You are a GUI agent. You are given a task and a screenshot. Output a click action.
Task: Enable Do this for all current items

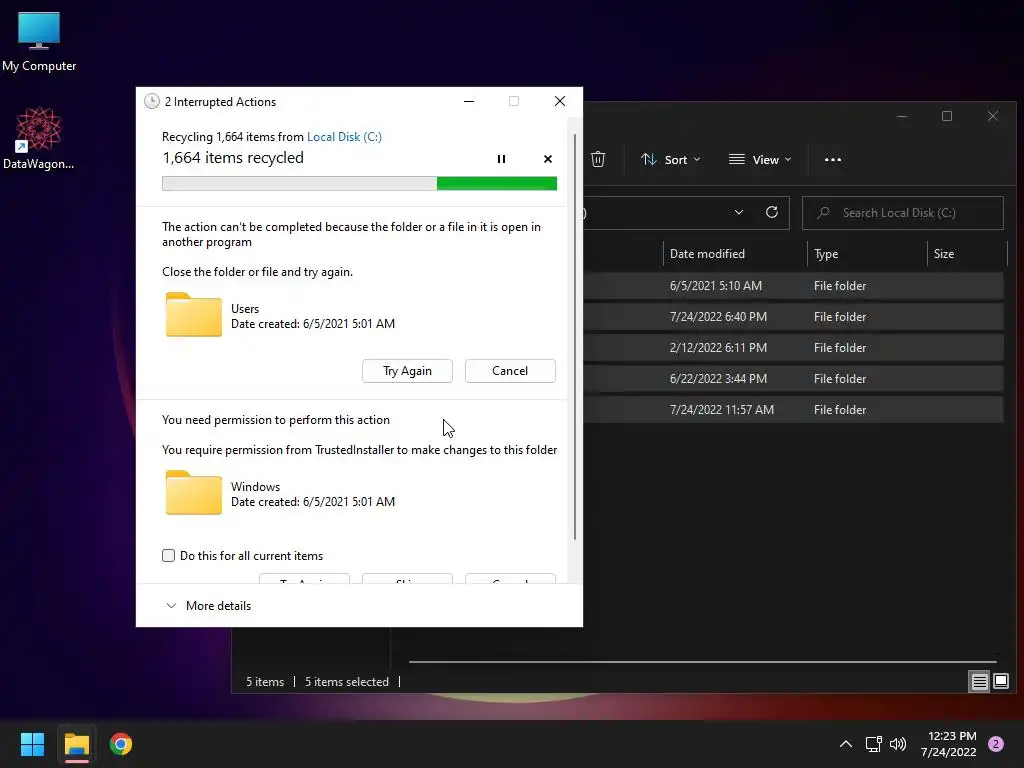pyautogui.click(x=168, y=556)
